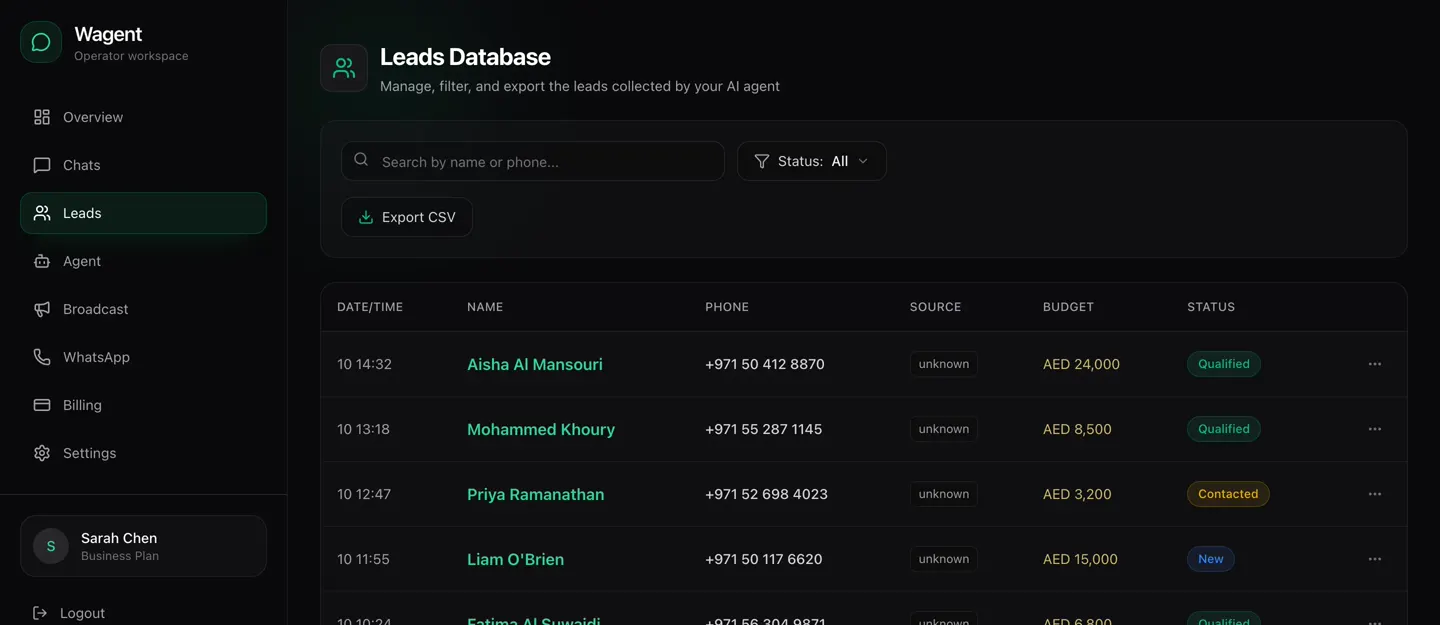Click the chevron on the Status filter
This screenshot has height=625, width=1440.
pyautogui.click(x=863, y=161)
